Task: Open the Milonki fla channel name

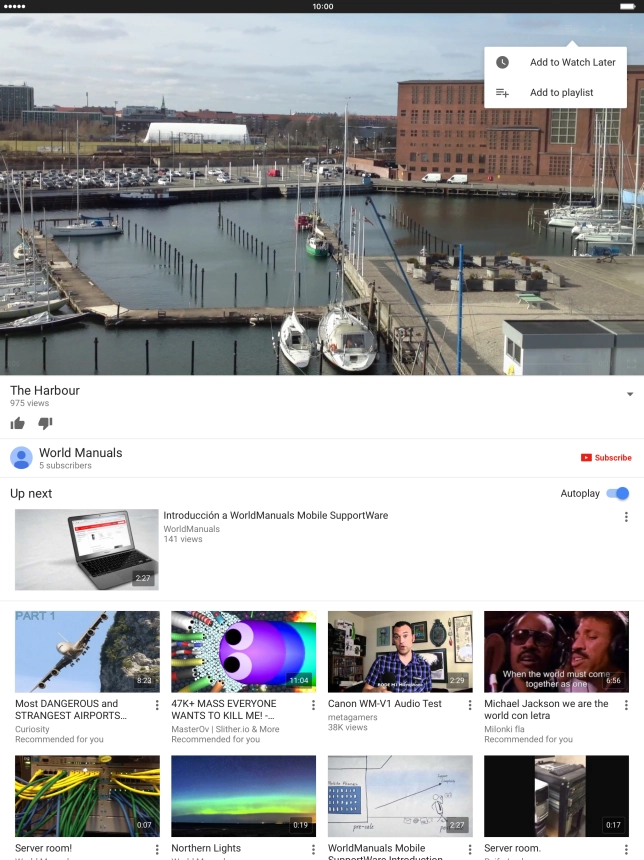Action: 504,729
